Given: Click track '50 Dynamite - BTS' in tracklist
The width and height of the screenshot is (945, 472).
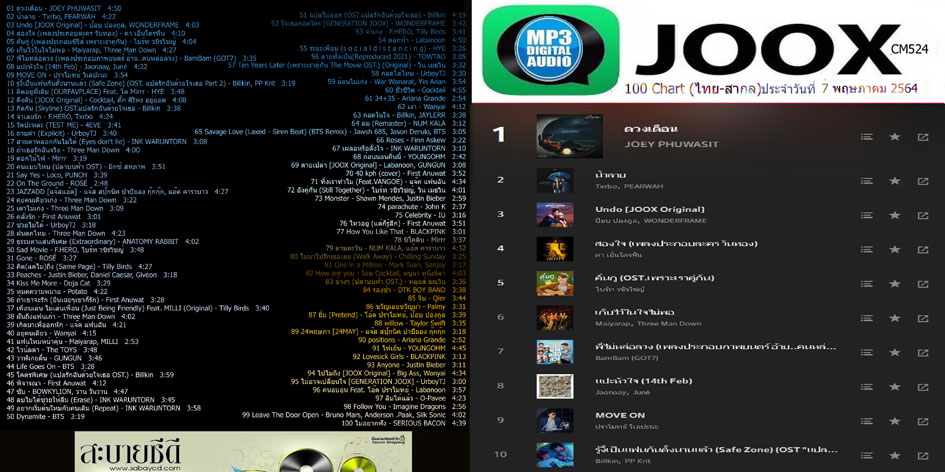Looking at the screenshot, I should (46, 417).
